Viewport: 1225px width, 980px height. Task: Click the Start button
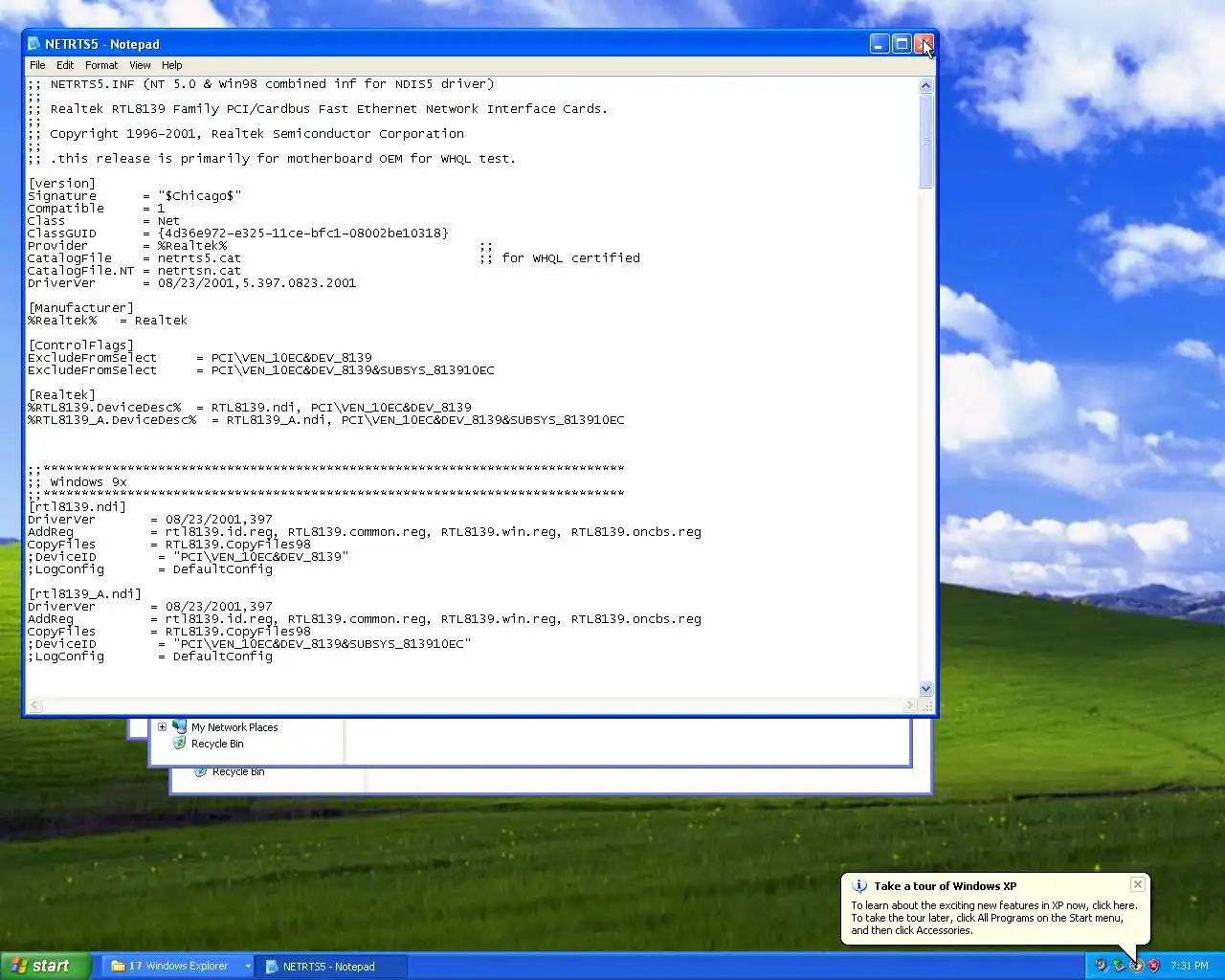point(45,966)
